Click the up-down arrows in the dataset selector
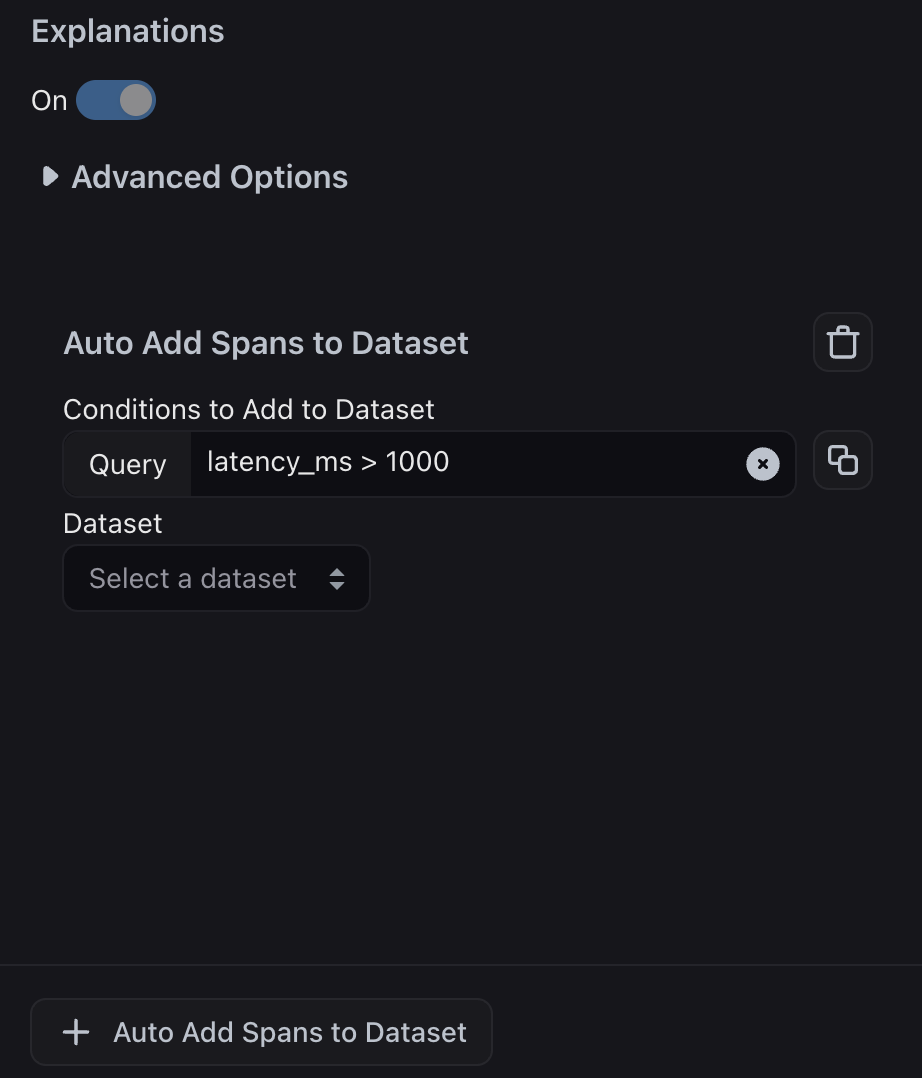The height and width of the screenshot is (1078, 922). coord(337,579)
